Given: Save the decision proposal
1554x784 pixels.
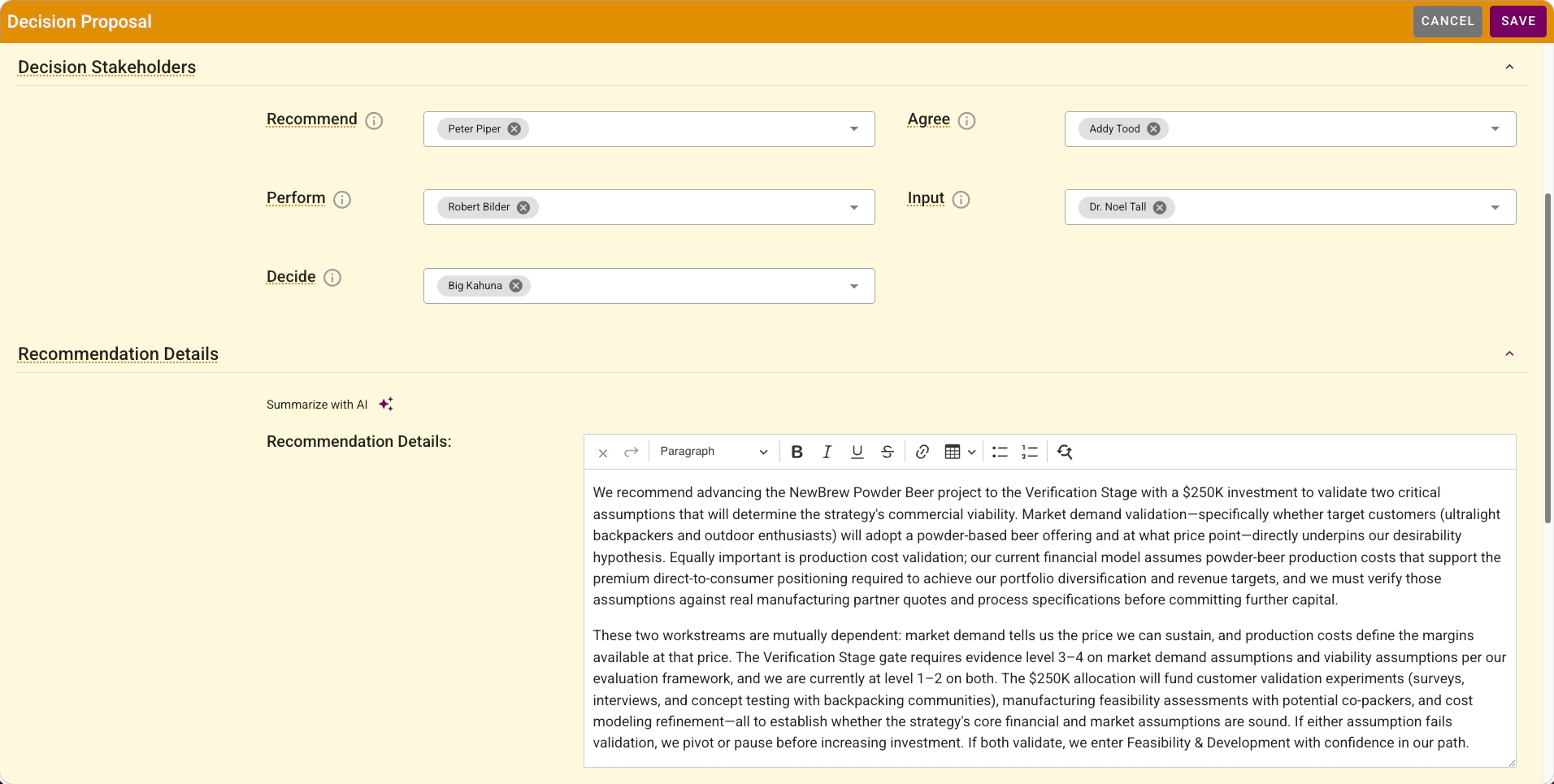Looking at the screenshot, I should click(x=1518, y=21).
